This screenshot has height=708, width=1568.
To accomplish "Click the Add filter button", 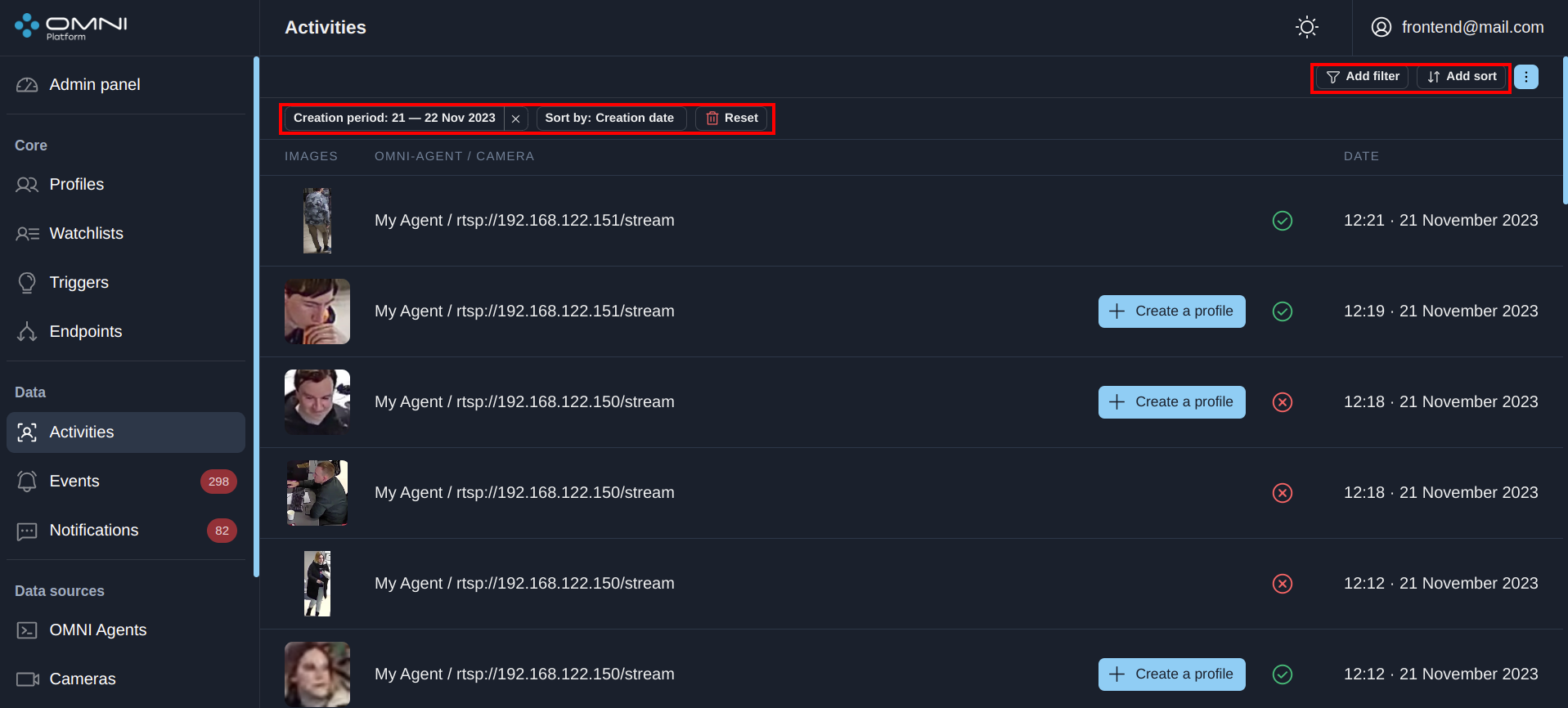I will (1363, 77).
